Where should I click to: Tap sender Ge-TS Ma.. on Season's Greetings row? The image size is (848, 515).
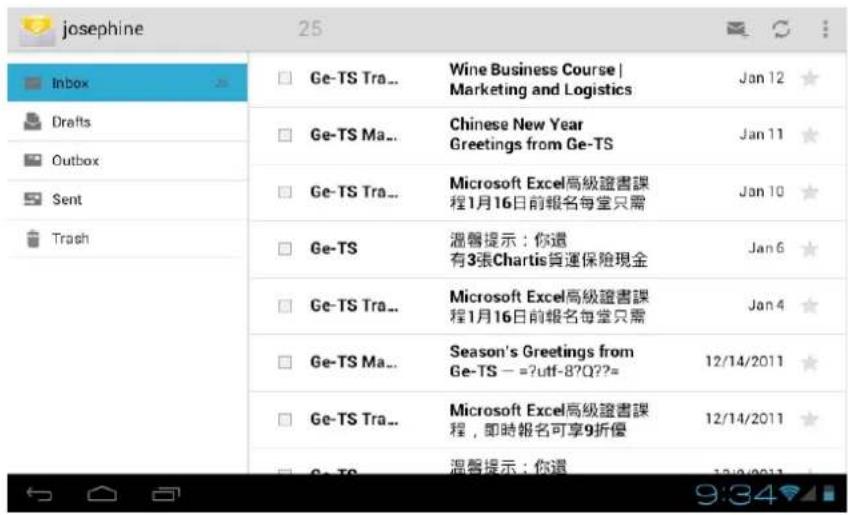(x=354, y=362)
